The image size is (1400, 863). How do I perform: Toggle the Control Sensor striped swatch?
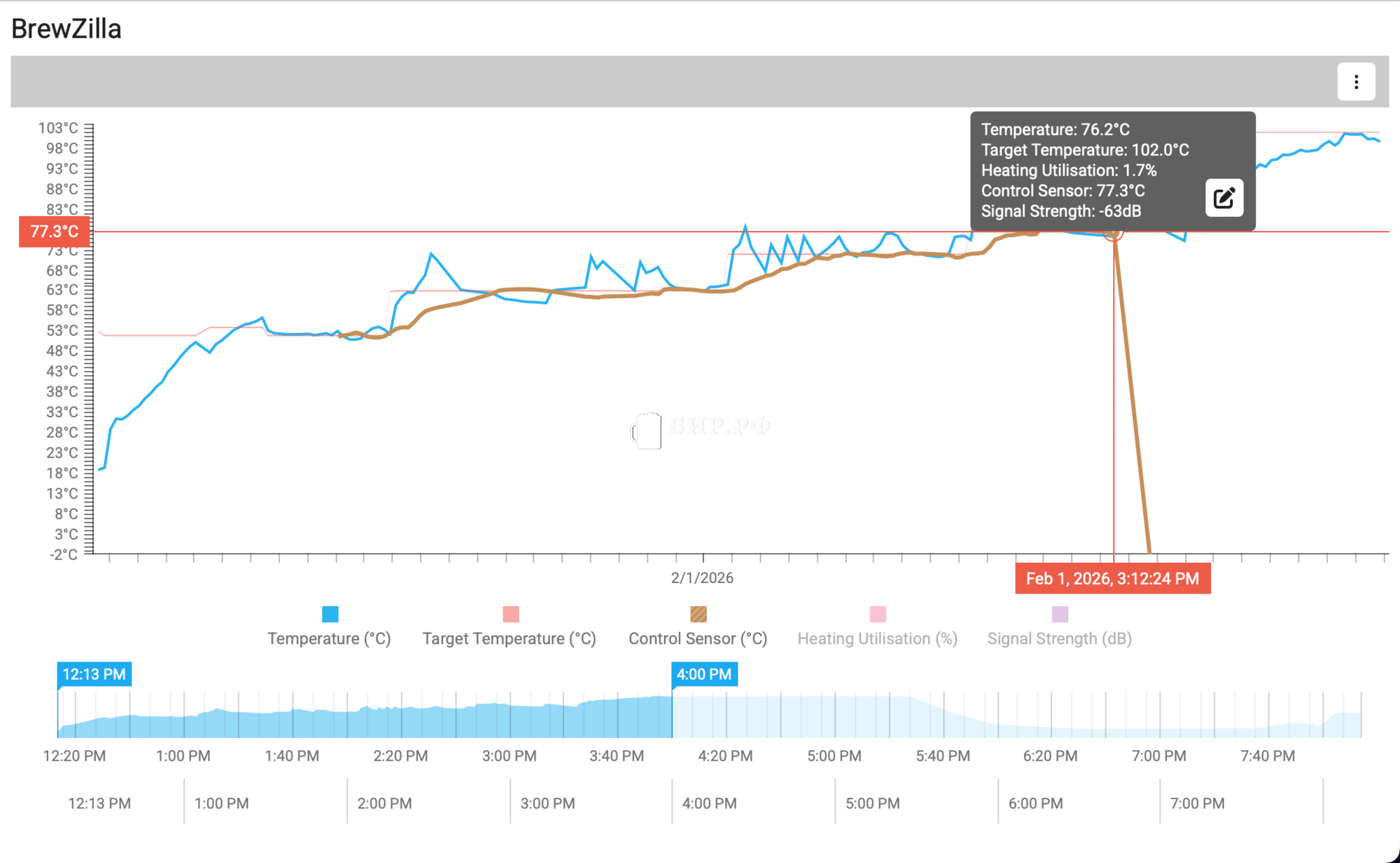(698, 614)
